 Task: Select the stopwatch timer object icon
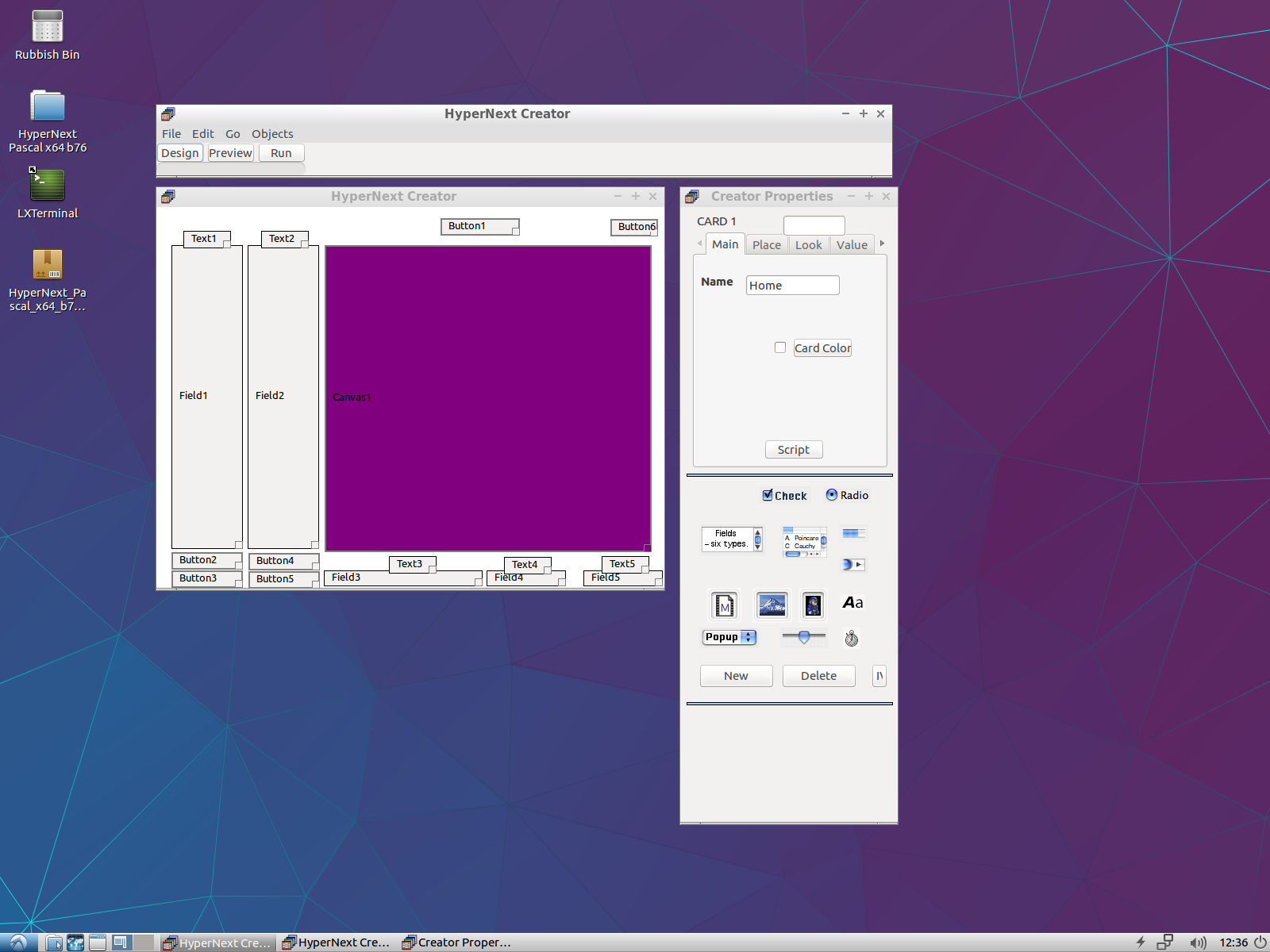[851, 638]
